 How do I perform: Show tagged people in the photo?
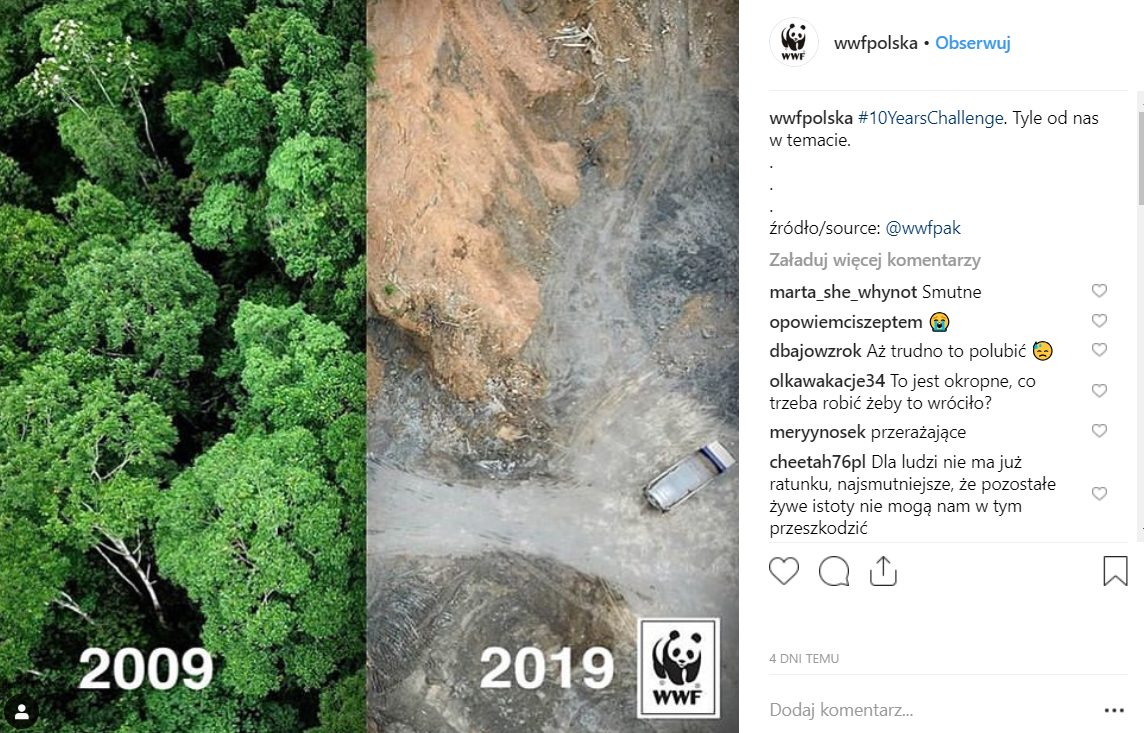[22, 711]
